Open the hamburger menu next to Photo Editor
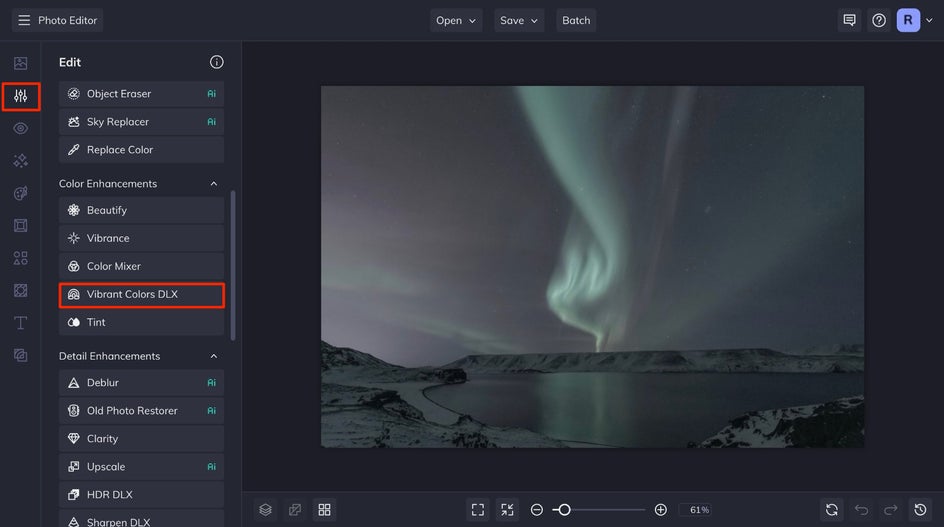944x527 pixels. tap(24, 20)
